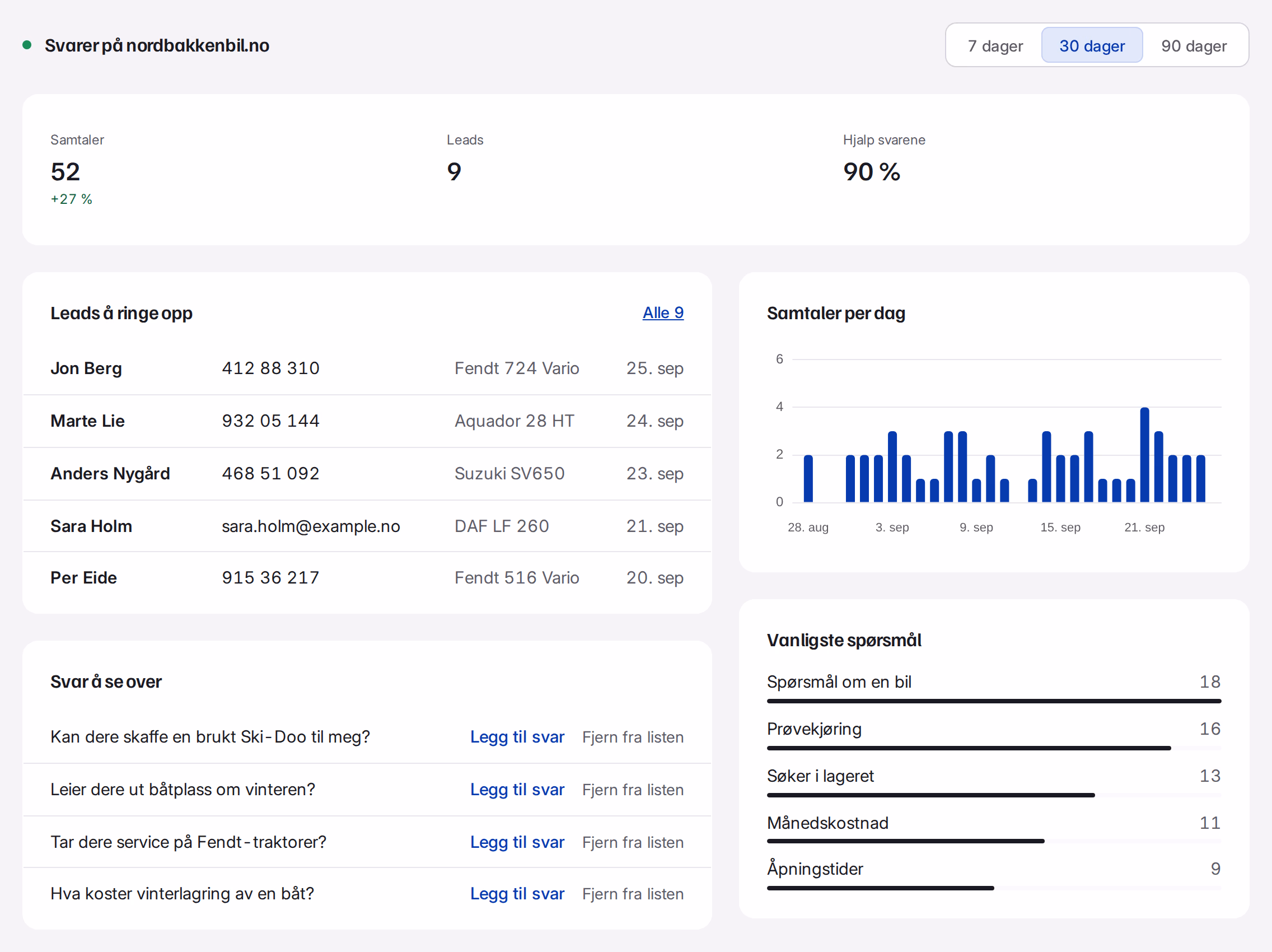
Task: Click the Samtaler value 52
Action: 65,171
